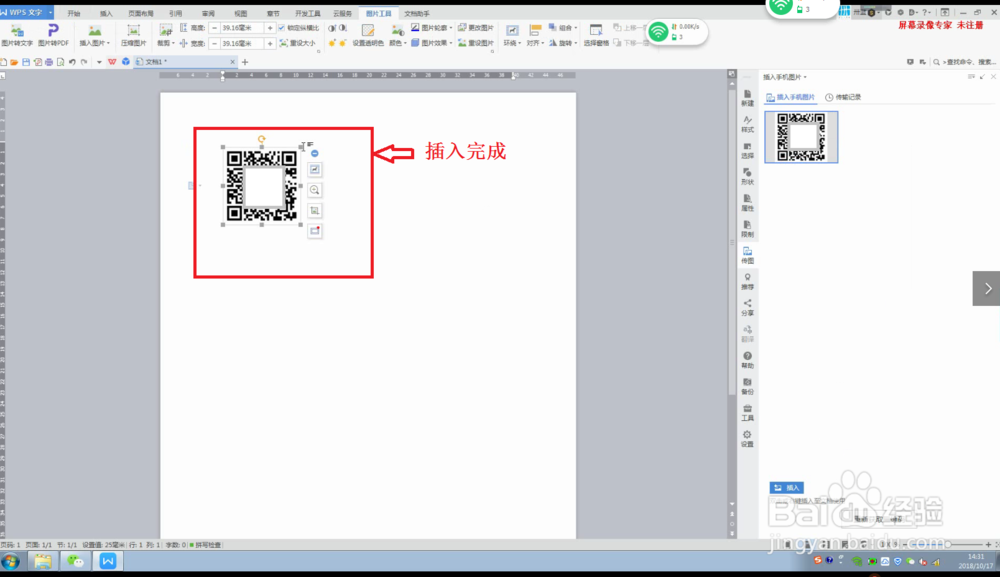1000x577 pixels.
Task: Toggle the 锁定纵横比 lock aspect ratio checkbox
Action: pyautogui.click(x=281, y=28)
